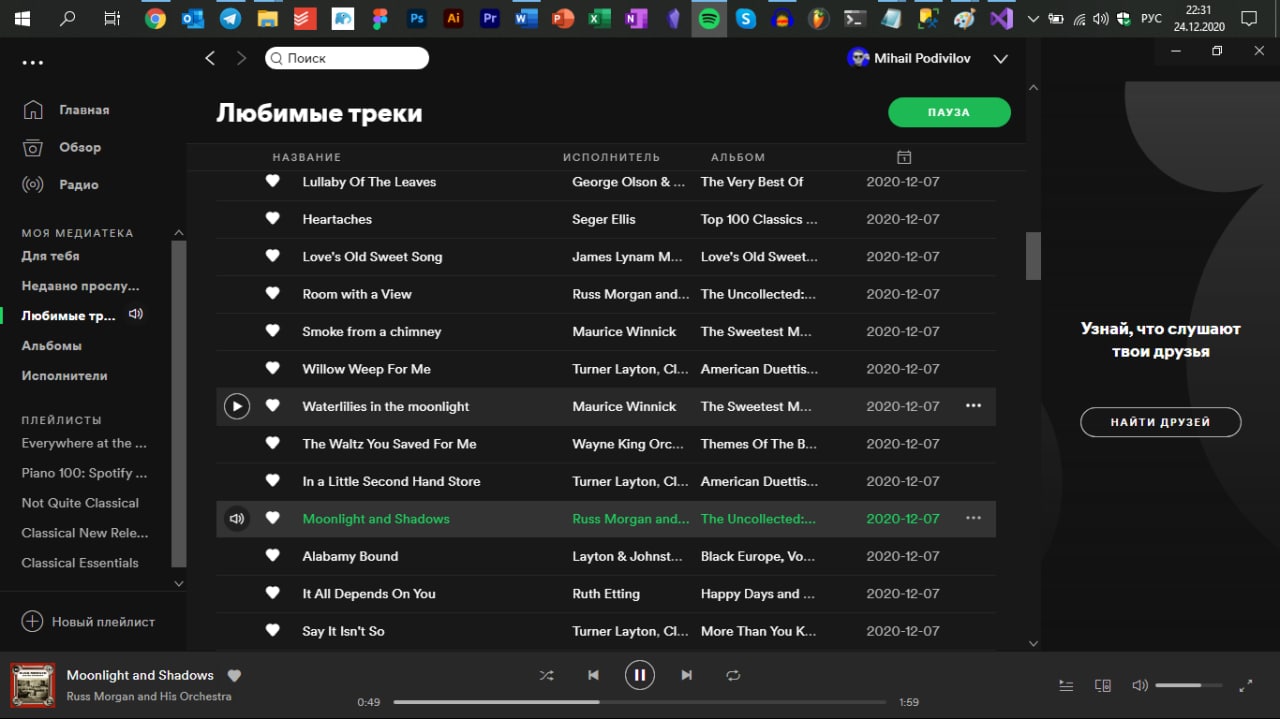Unlike Lullaby Of The Leaves heart
Viewport: 1280px width, 719px height.
(x=272, y=181)
